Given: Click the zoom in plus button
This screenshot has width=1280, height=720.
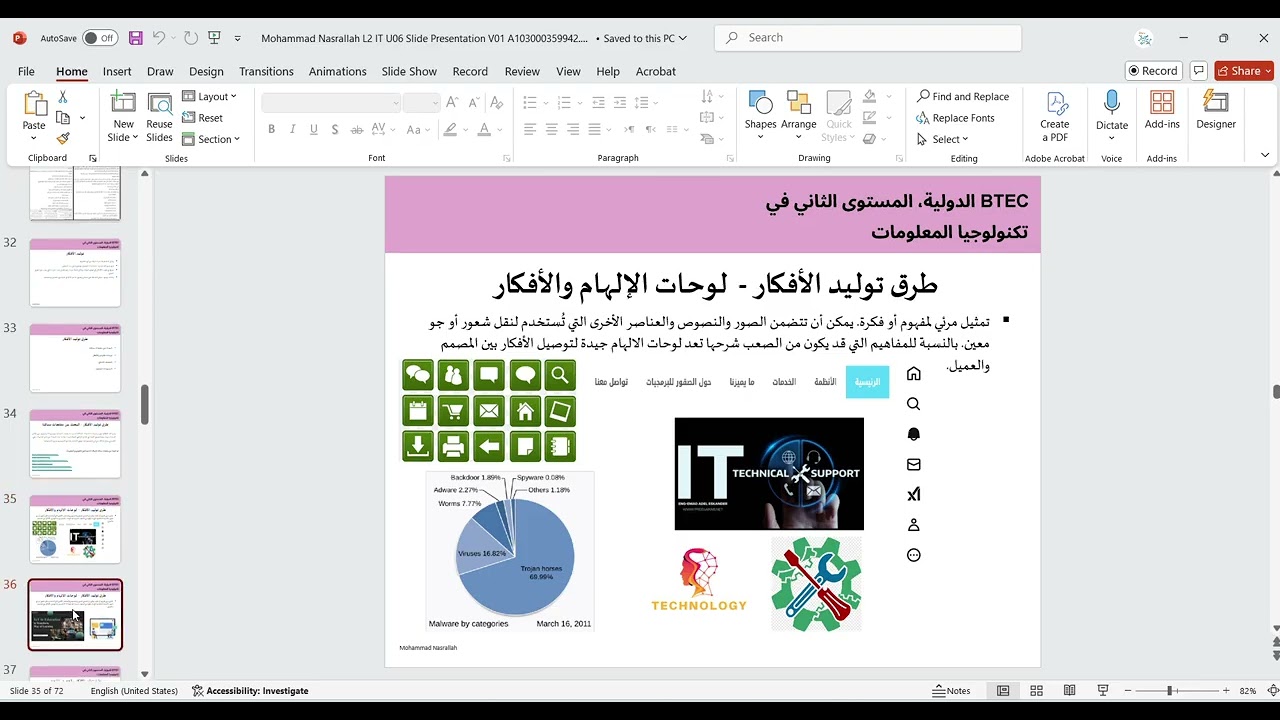Looking at the screenshot, I should pyautogui.click(x=1226, y=691).
